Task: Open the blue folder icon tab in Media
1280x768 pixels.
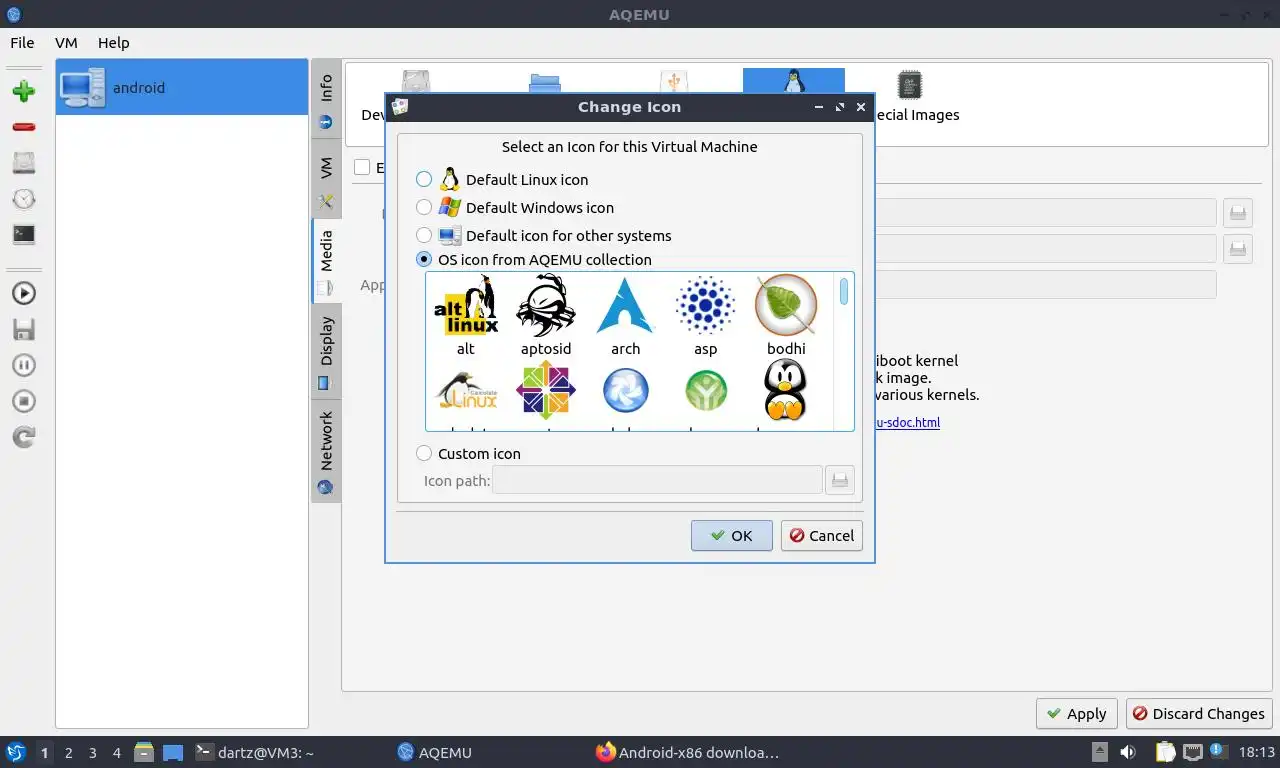Action: (545, 81)
